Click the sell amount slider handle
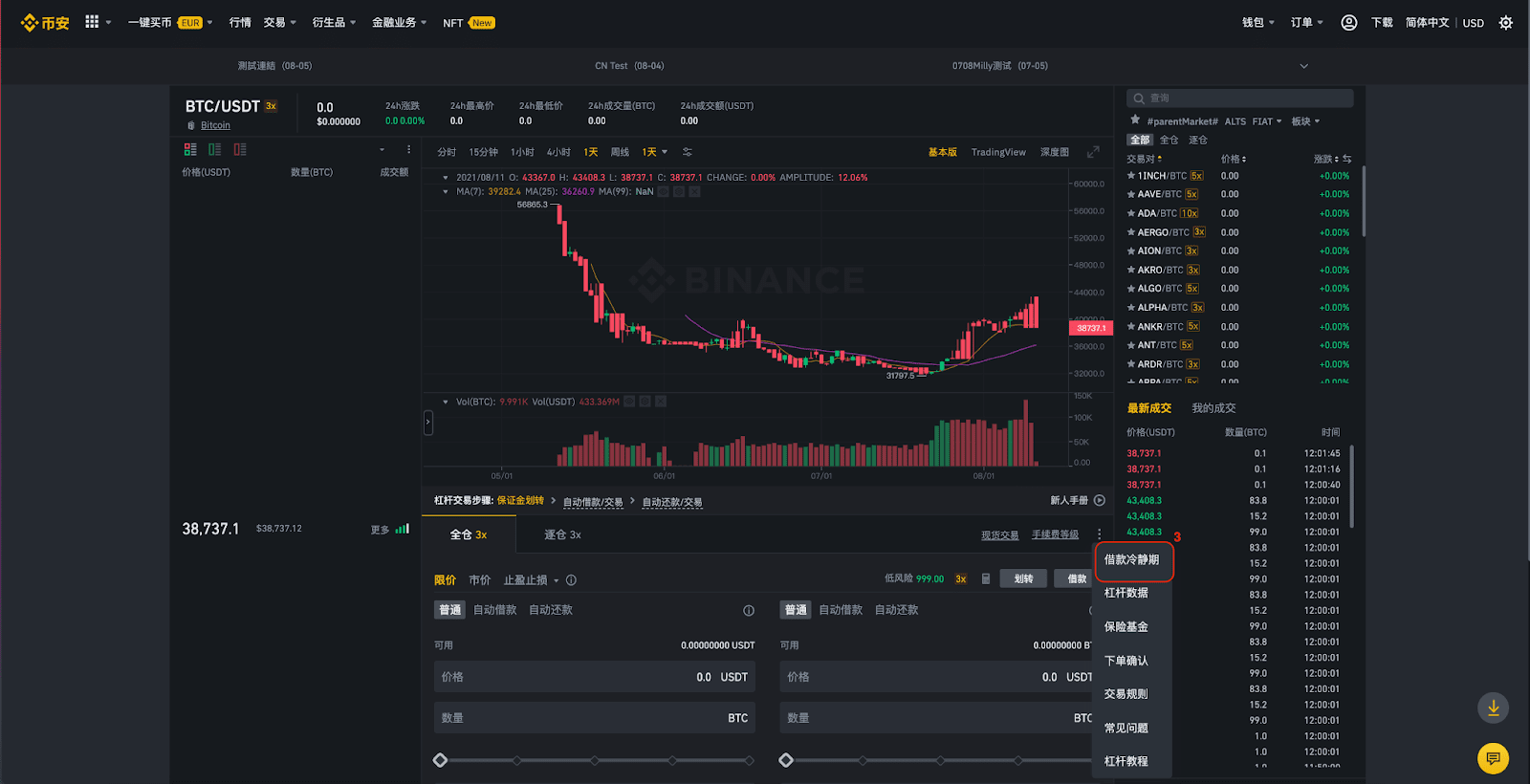The width and height of the screenshot is (1530, 784). tap(786, 760)
